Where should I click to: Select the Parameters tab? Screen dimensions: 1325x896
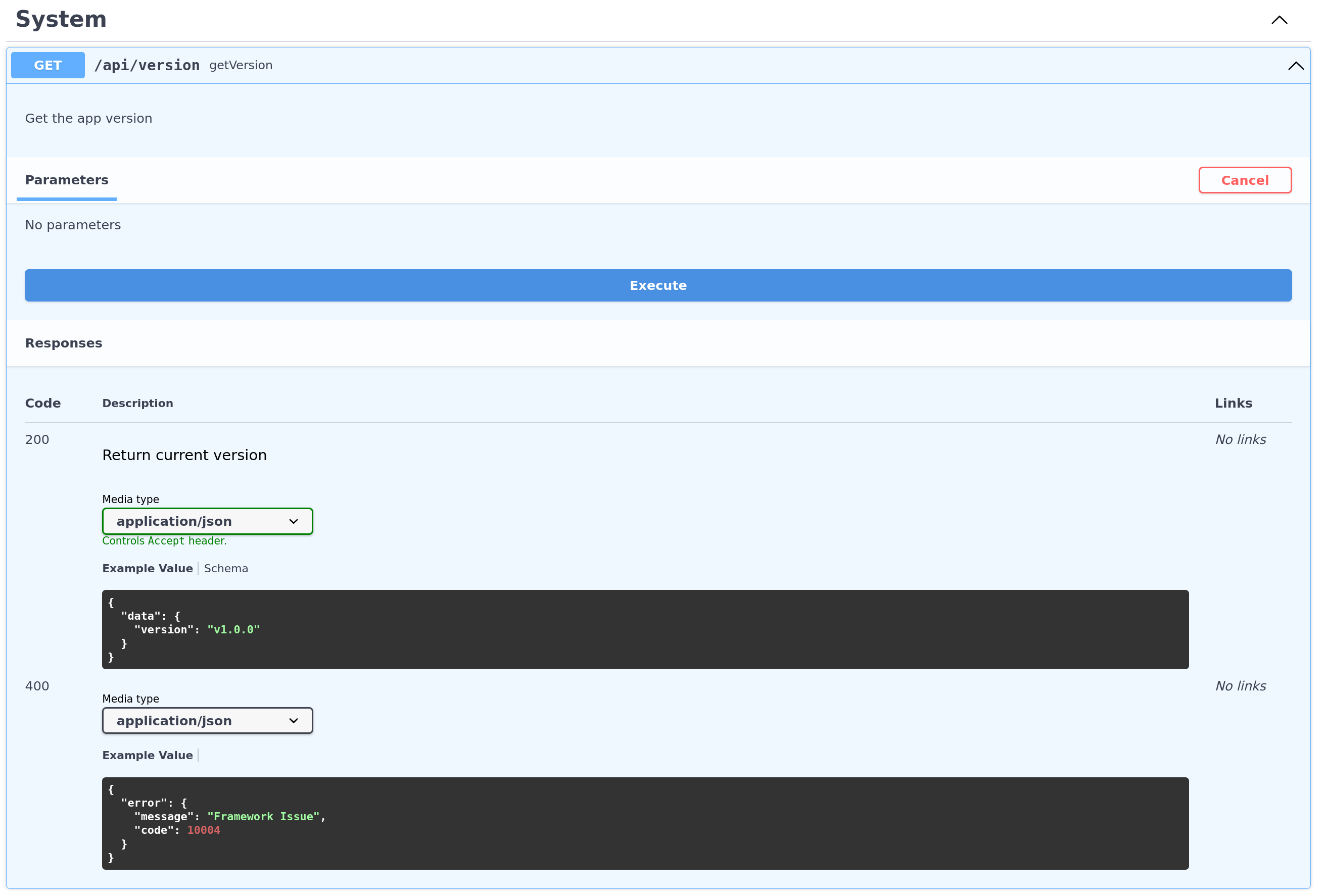click(67, 180)
